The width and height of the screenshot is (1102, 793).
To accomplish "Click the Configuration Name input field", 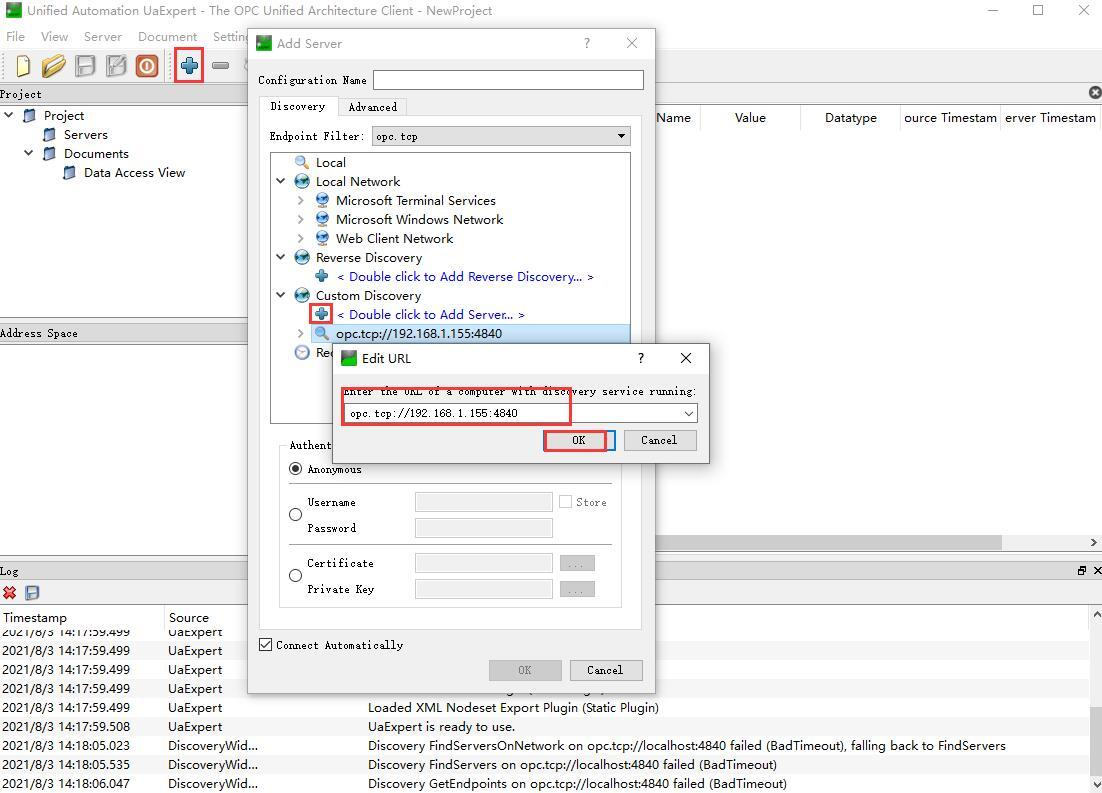I will pyautogui.click(x=508, y=80).
